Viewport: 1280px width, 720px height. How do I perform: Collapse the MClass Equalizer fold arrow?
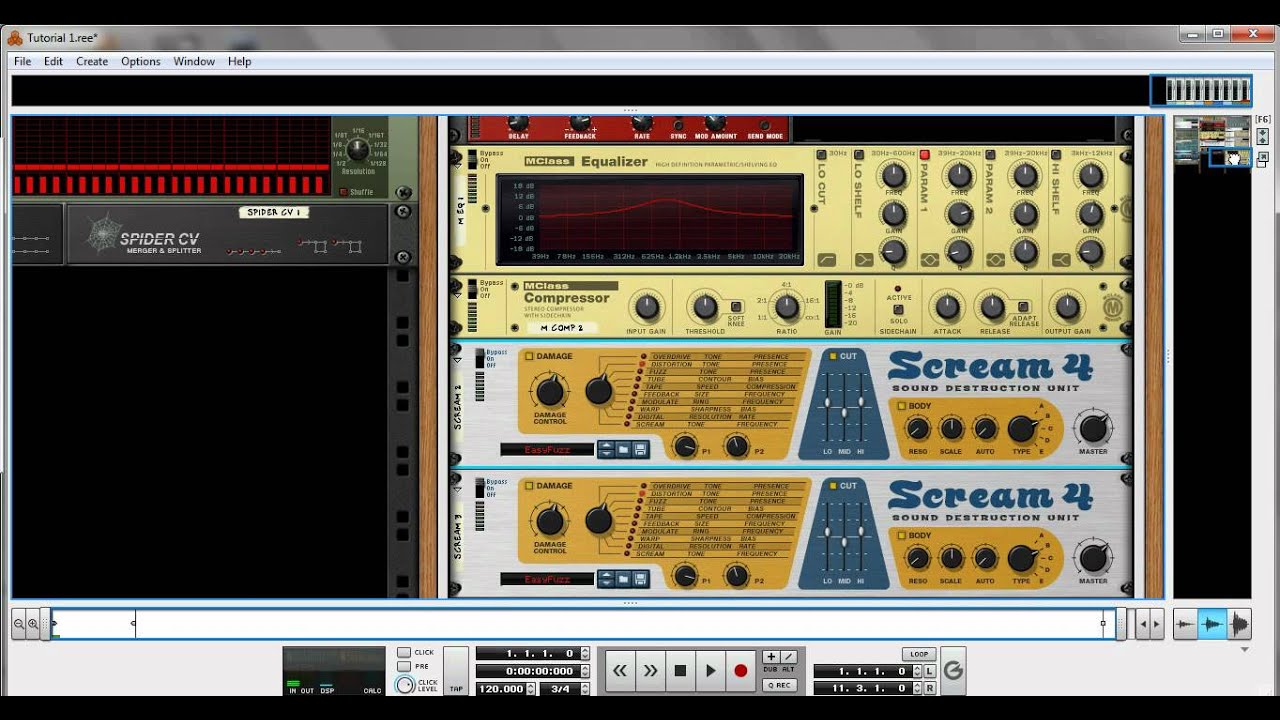(458, 166)
